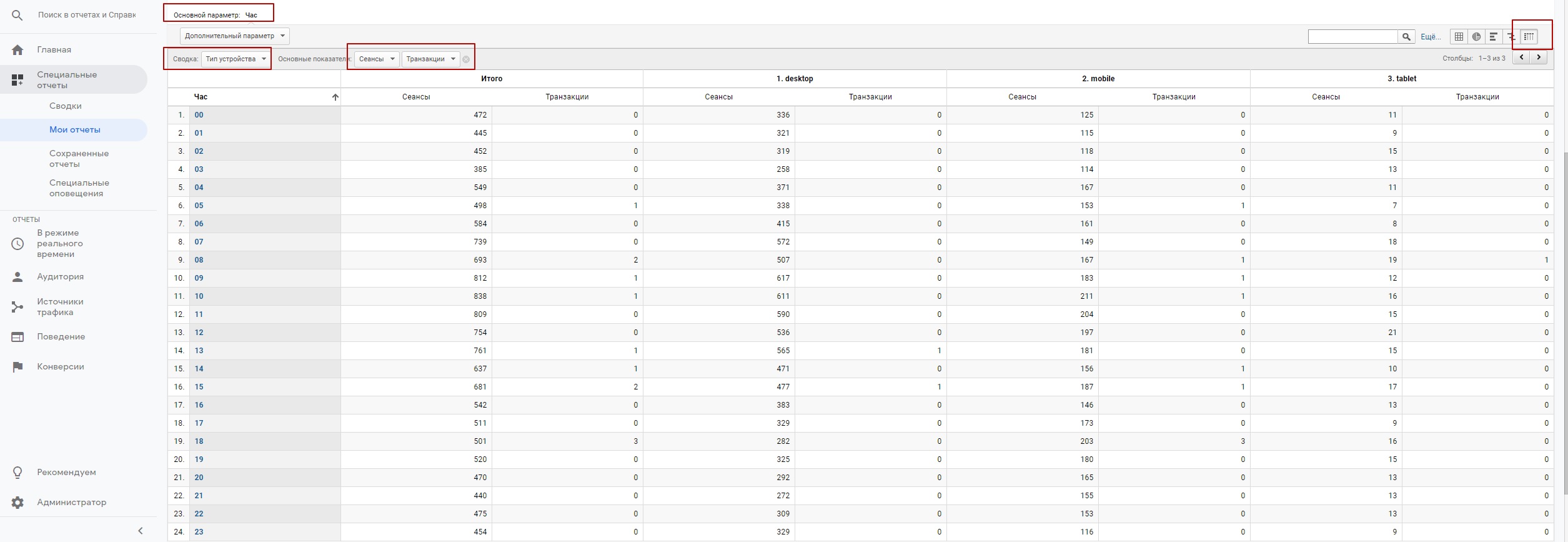Click the table search magnifier button

pyautogui.click(x=1406, y=37)
